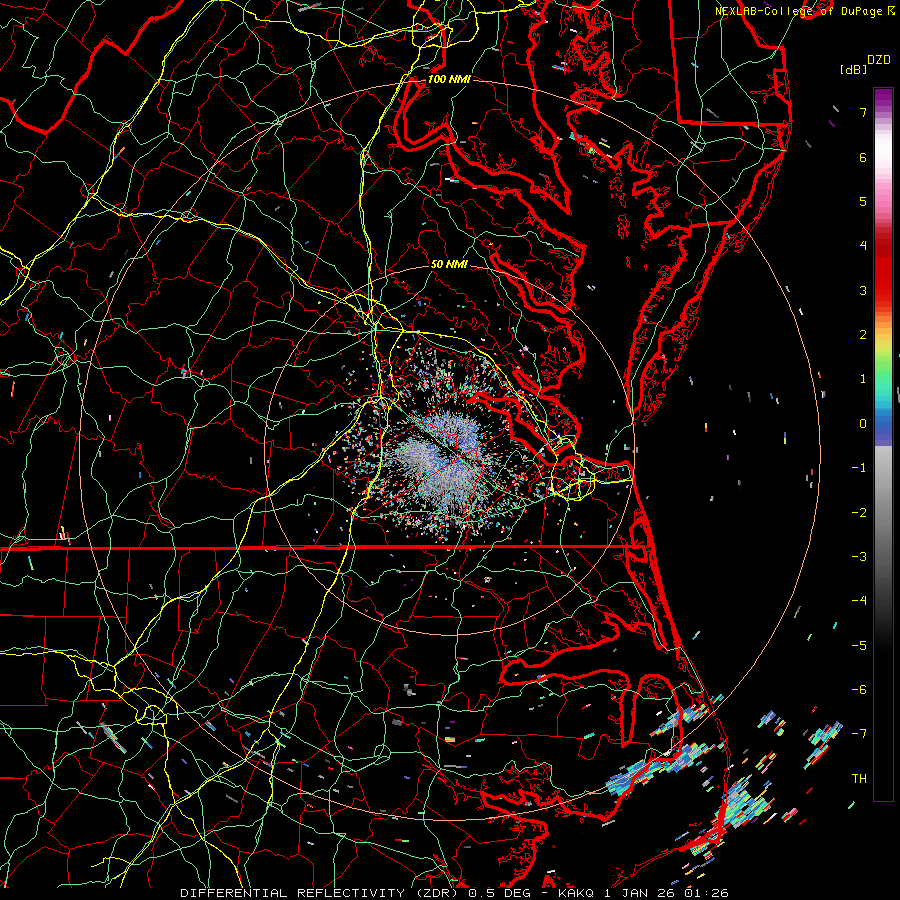Click the -2 value on the scale
900x900 pixels.
(859, 513)
